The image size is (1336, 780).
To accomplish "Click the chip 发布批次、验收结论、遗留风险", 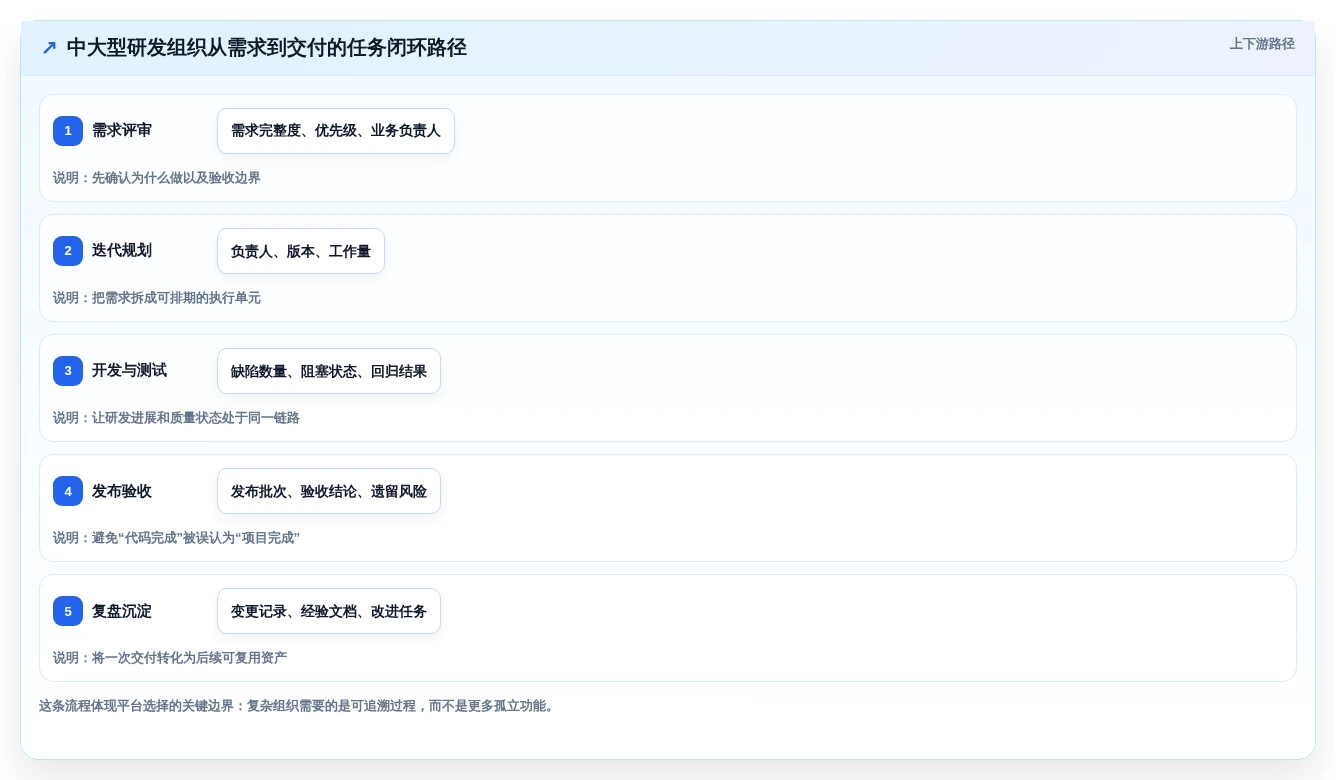I will click(x=329, y=491).
